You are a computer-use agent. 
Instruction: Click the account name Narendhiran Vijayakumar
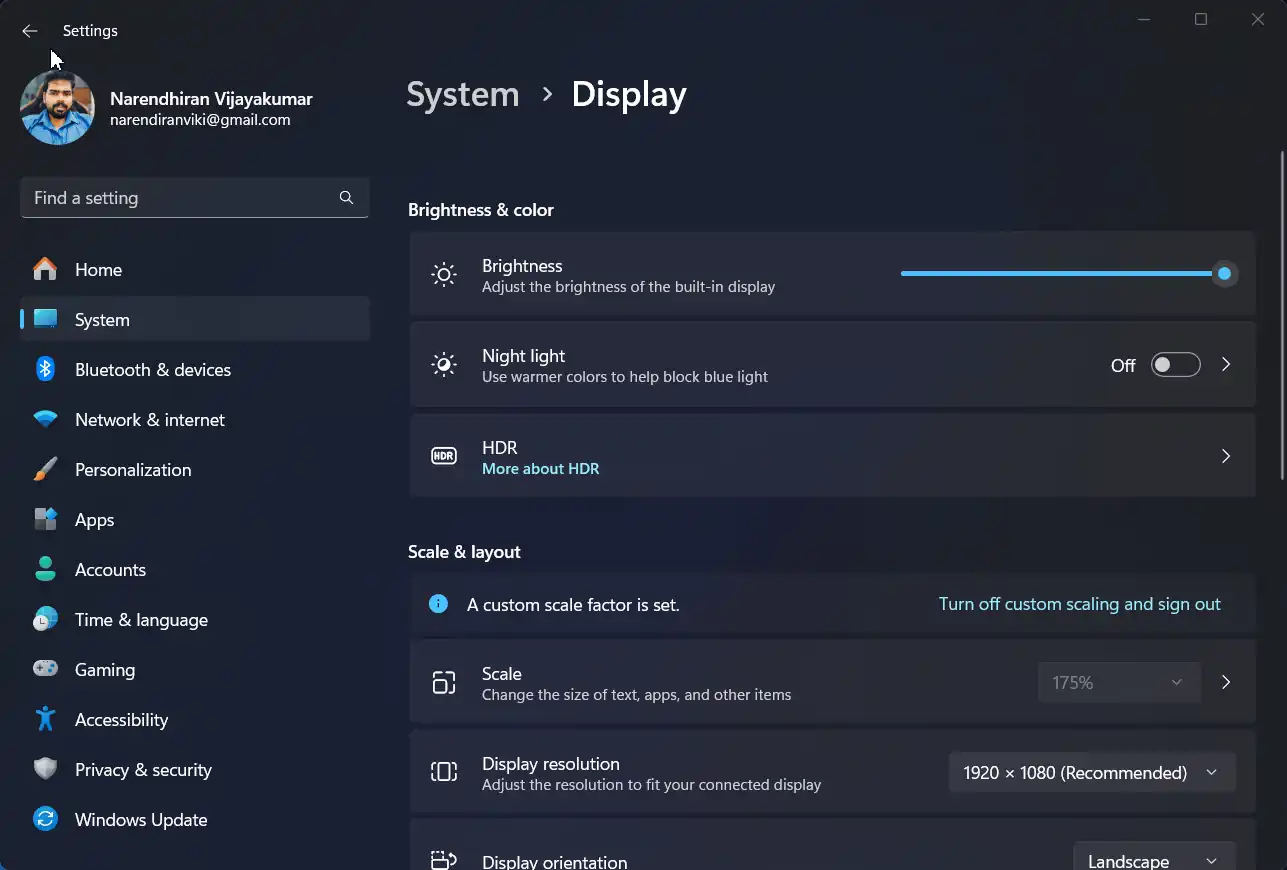(x=211, y=99)
